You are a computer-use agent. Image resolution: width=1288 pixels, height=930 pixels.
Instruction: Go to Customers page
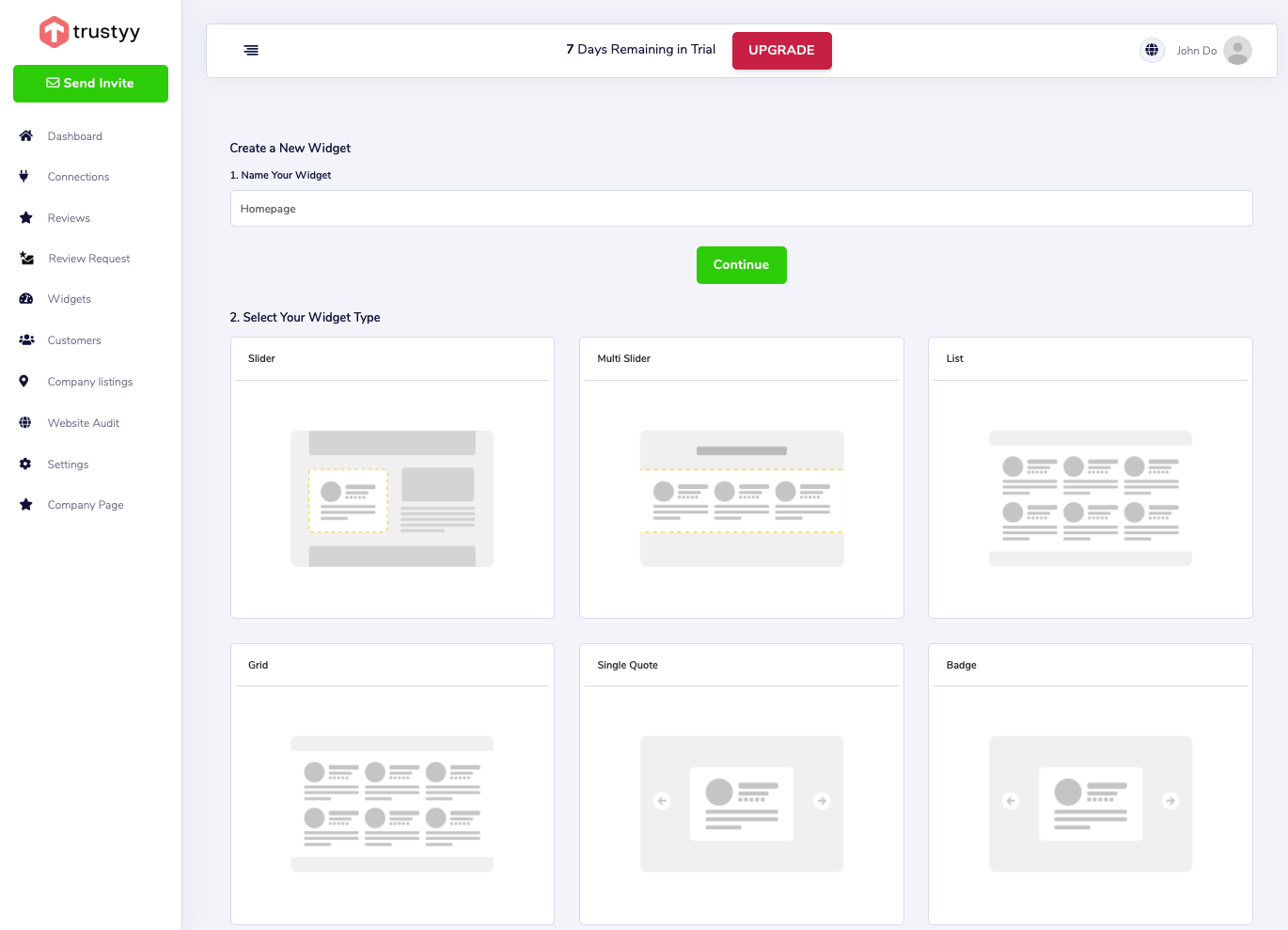point(74,340)
